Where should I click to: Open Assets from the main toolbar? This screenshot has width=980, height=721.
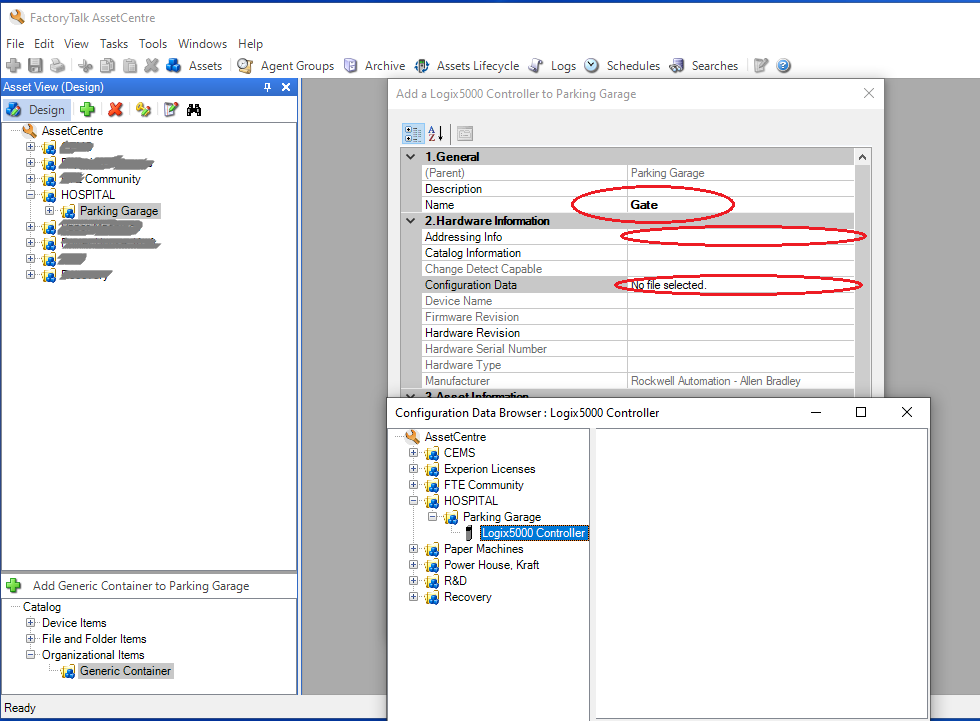point(194,65)
